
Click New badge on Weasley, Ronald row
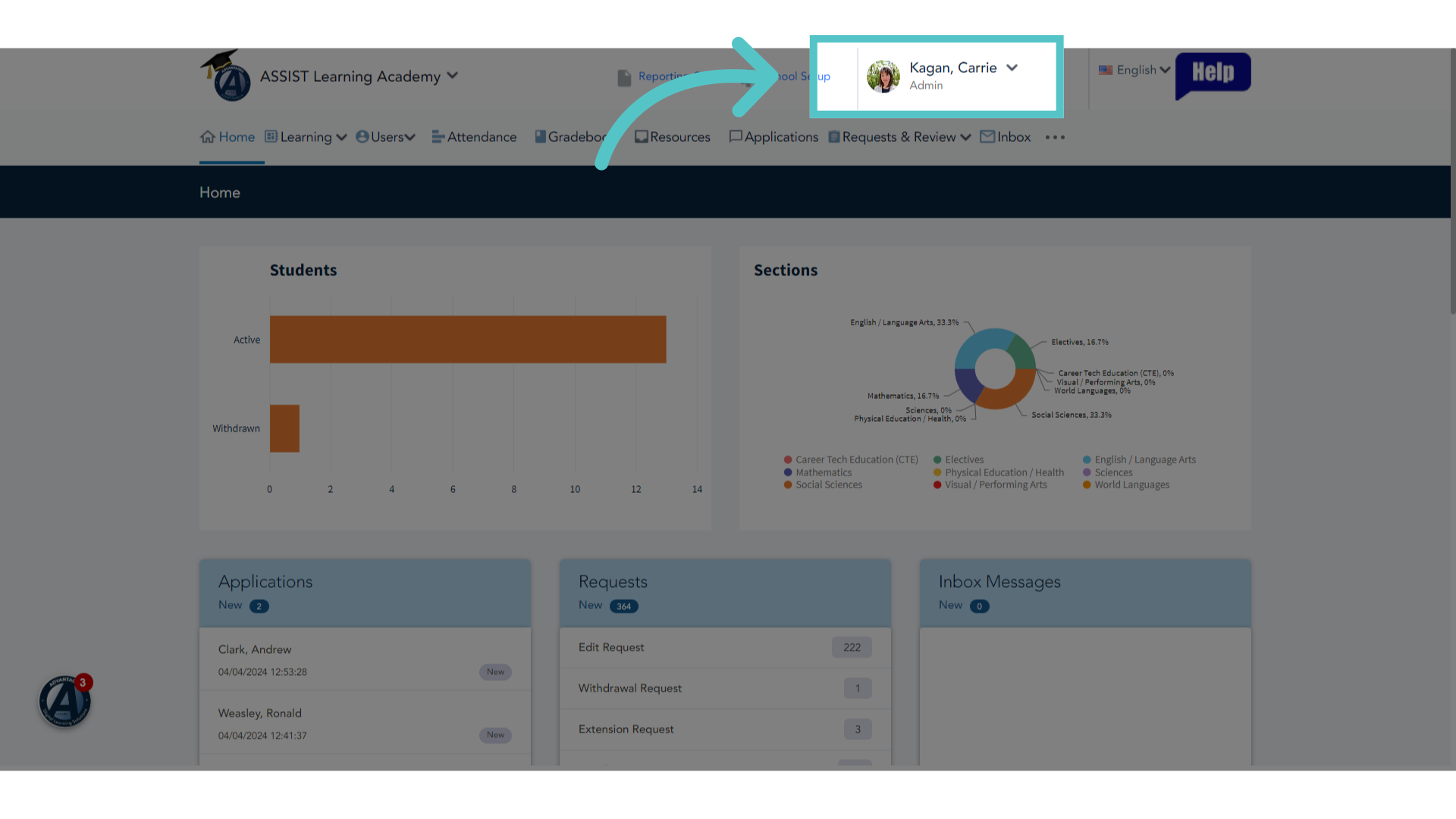click(x=495, y=735)
